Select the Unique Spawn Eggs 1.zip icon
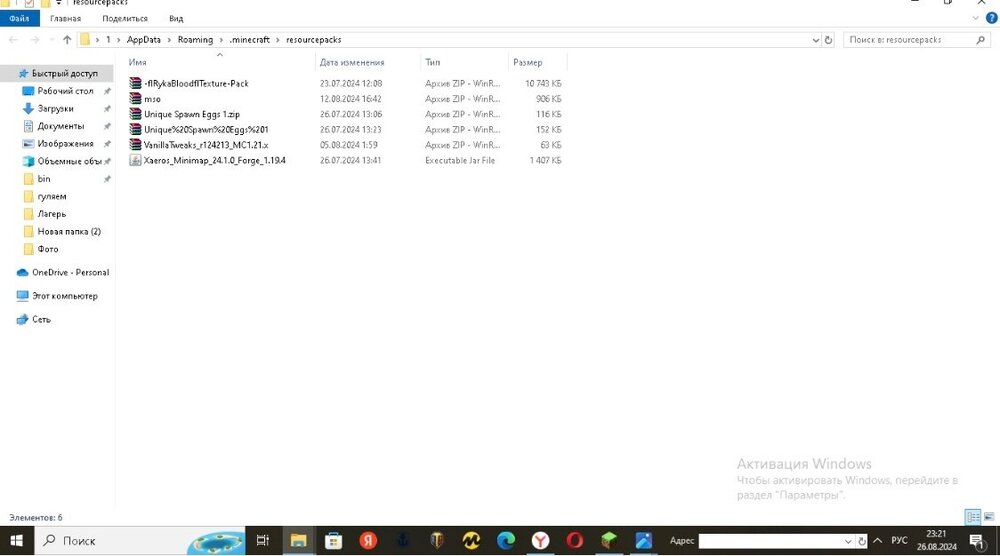 (x=135, y=114)
